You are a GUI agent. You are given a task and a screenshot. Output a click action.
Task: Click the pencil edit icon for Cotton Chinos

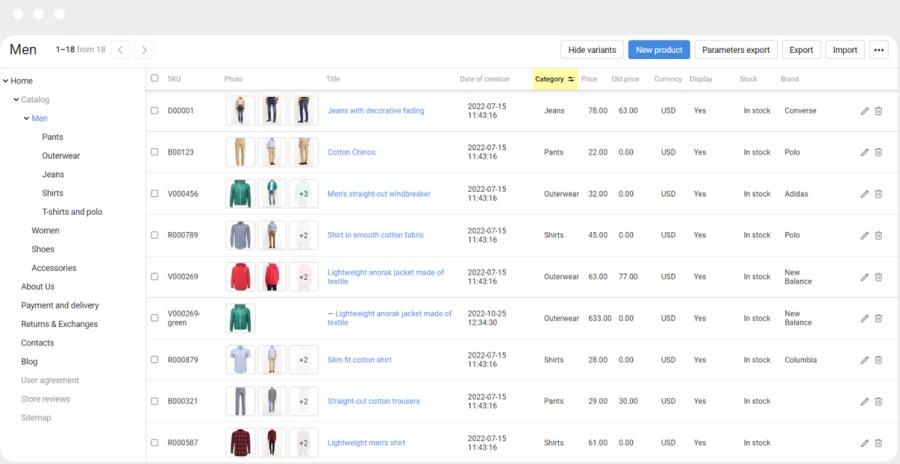864,152
